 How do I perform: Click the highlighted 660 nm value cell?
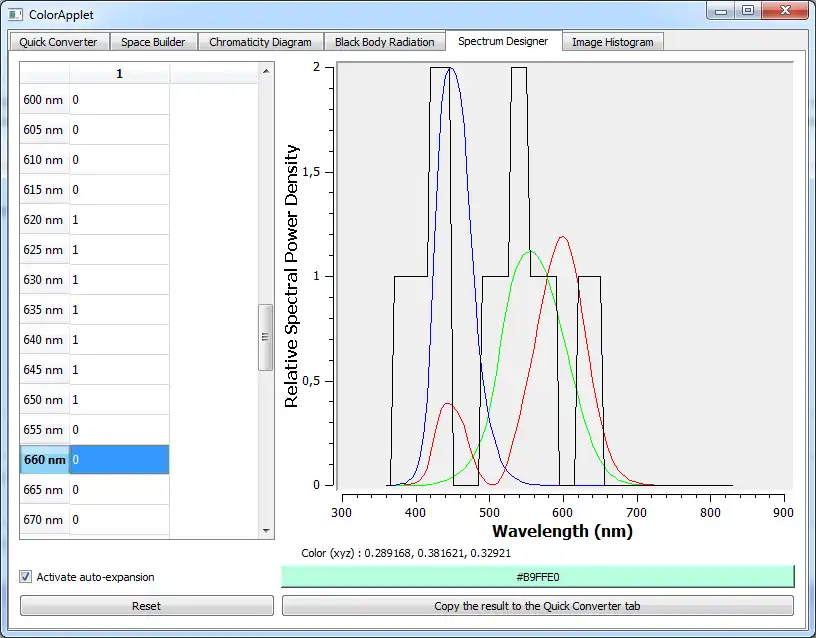coord(120,460)
